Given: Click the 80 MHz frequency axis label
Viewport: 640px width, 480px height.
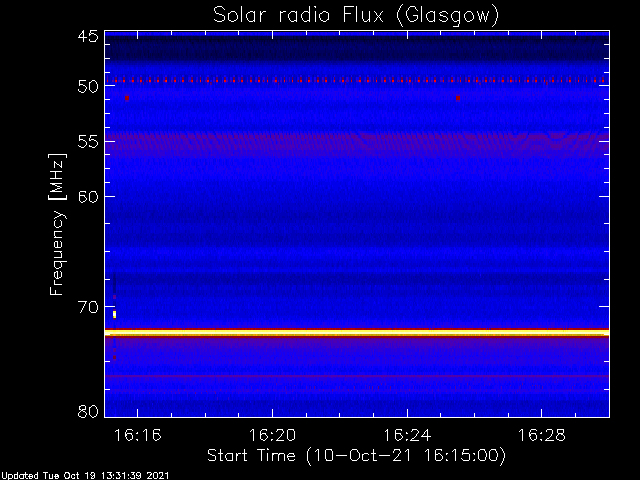Looking at the screenshot, I should pos(88,411).
